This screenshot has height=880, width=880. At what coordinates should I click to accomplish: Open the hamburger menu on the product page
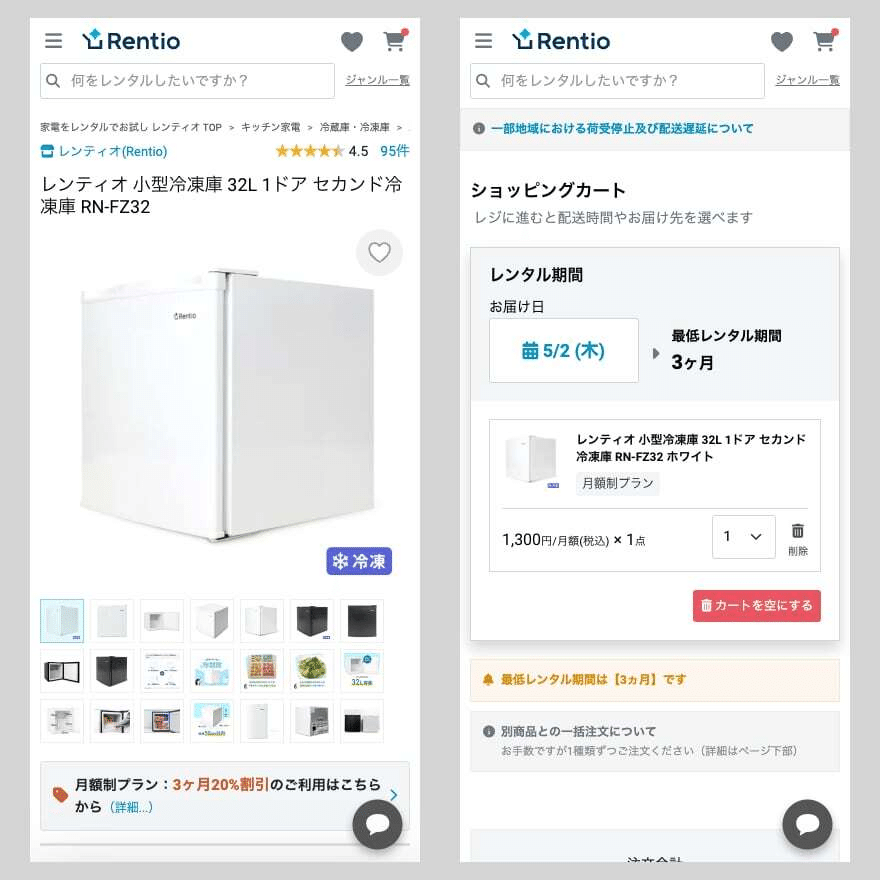[54, 41]
